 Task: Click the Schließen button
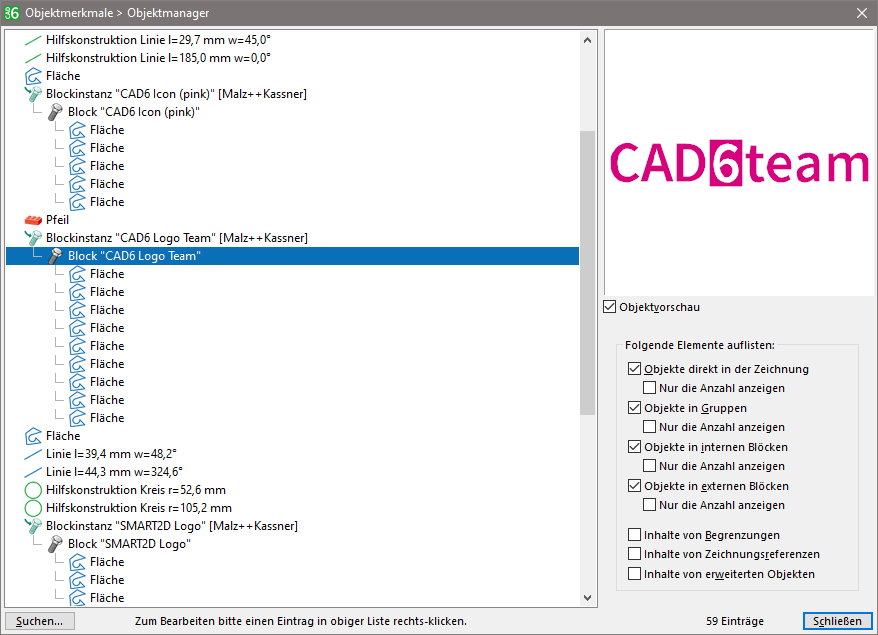[x=837, y=621]
